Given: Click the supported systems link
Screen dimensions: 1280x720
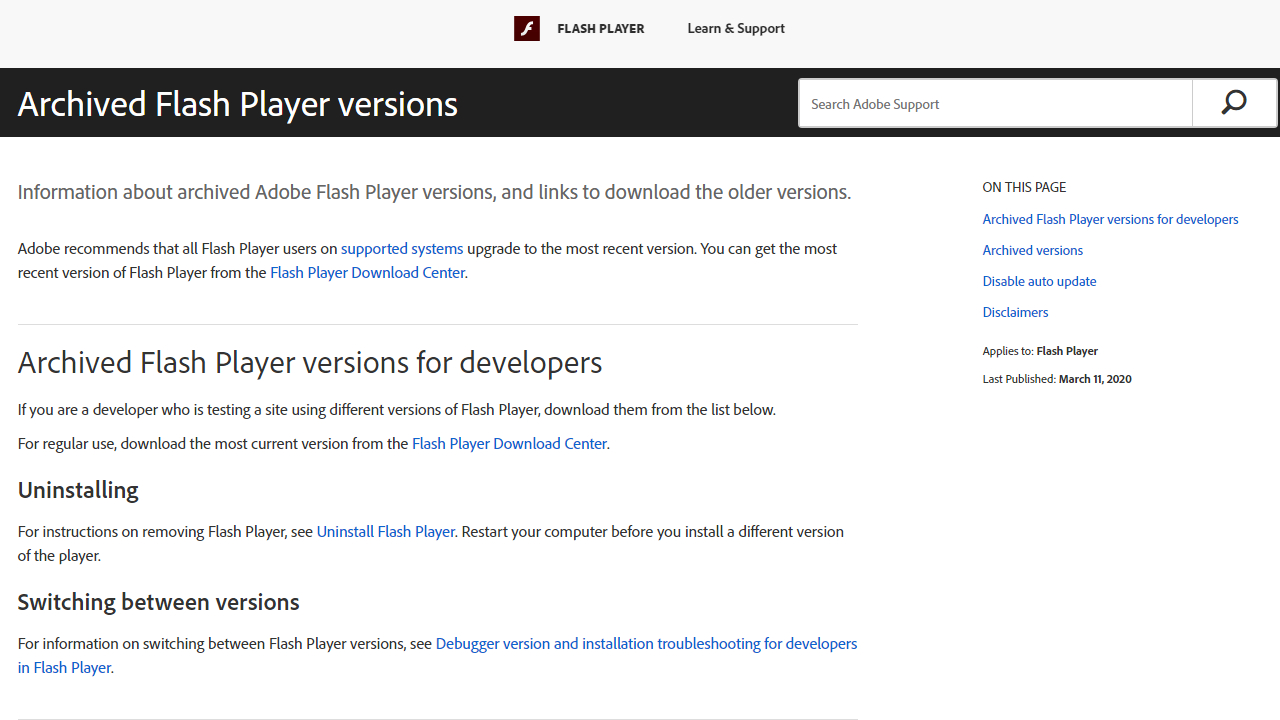Looking at the screenshot, I should [x=401, y=248].
